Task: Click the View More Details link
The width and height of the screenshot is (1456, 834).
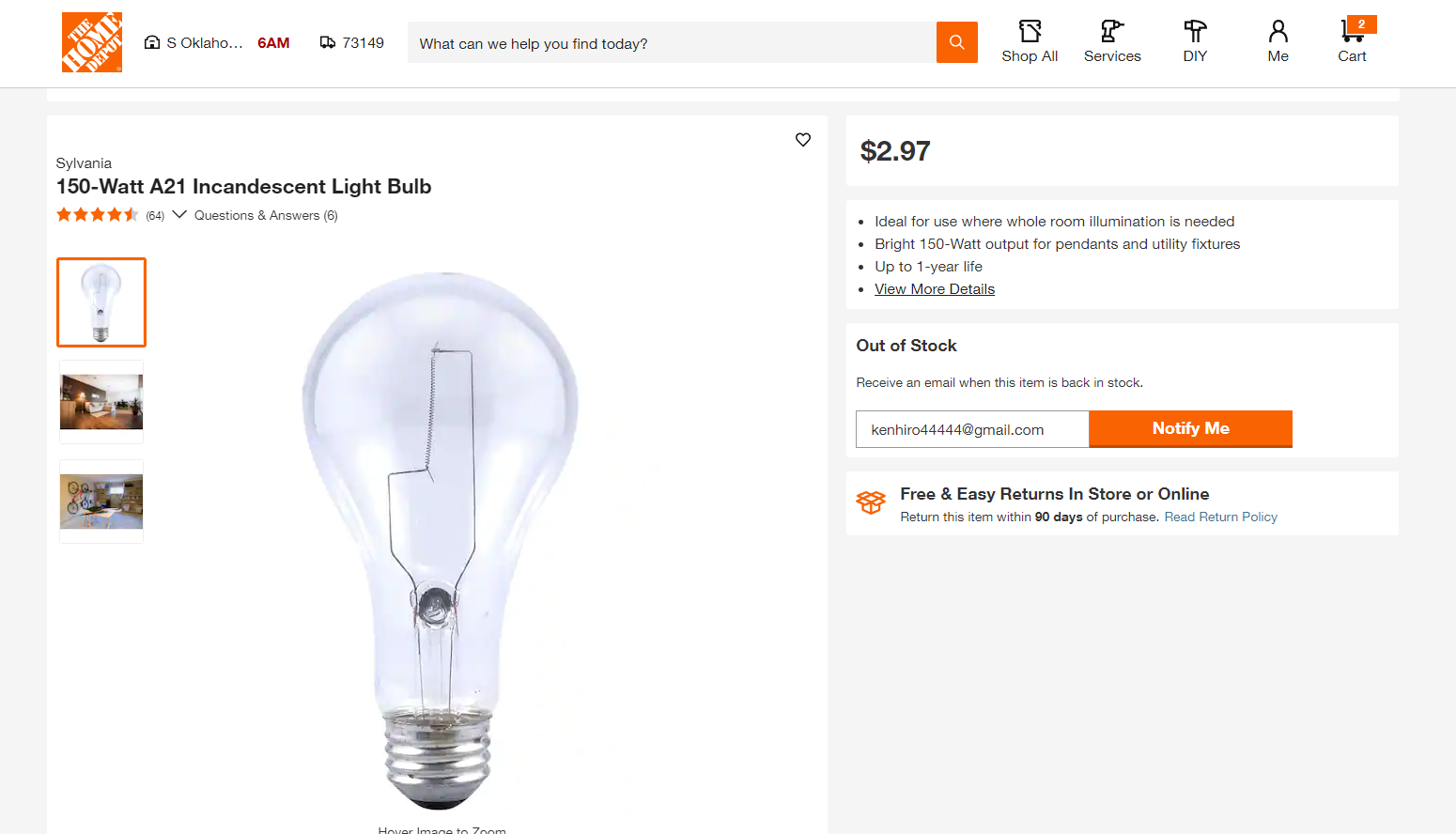Action: click(935, 289)
